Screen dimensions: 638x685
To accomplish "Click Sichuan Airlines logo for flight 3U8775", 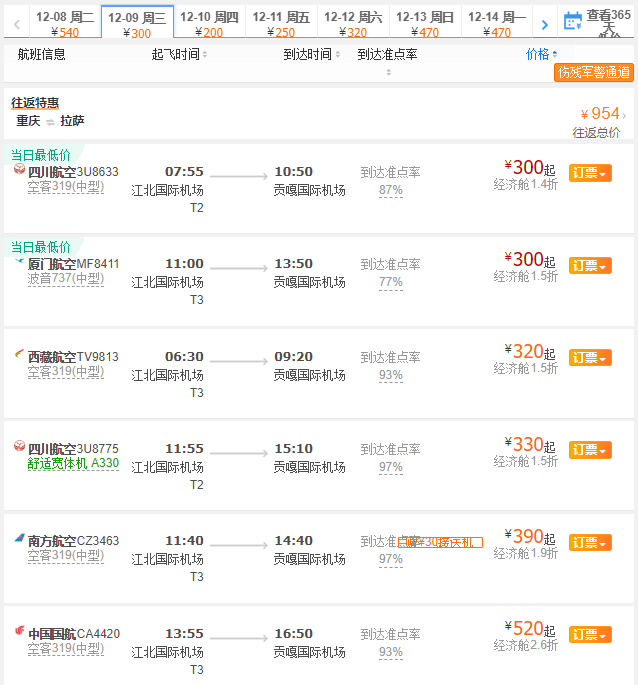I will 19,446.
